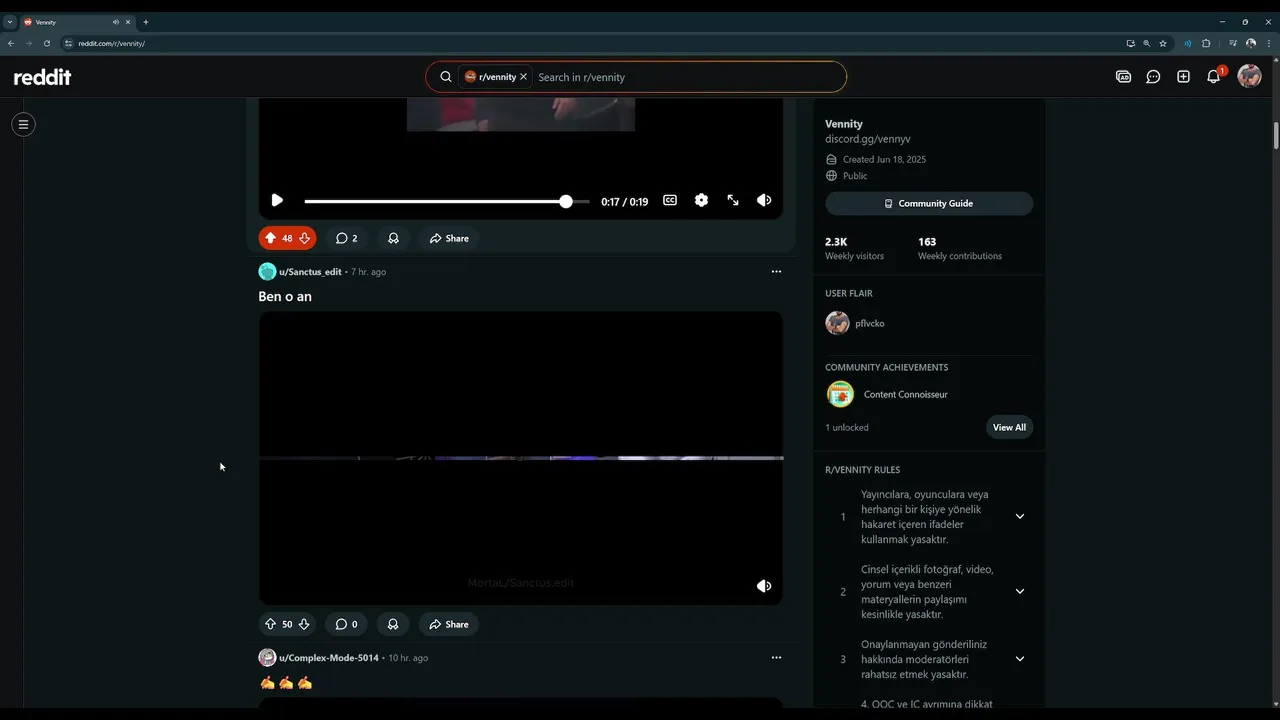Click the Ben o an video thumbnail
Viewport: 1280px width, 720px height.
pos(521,457)
